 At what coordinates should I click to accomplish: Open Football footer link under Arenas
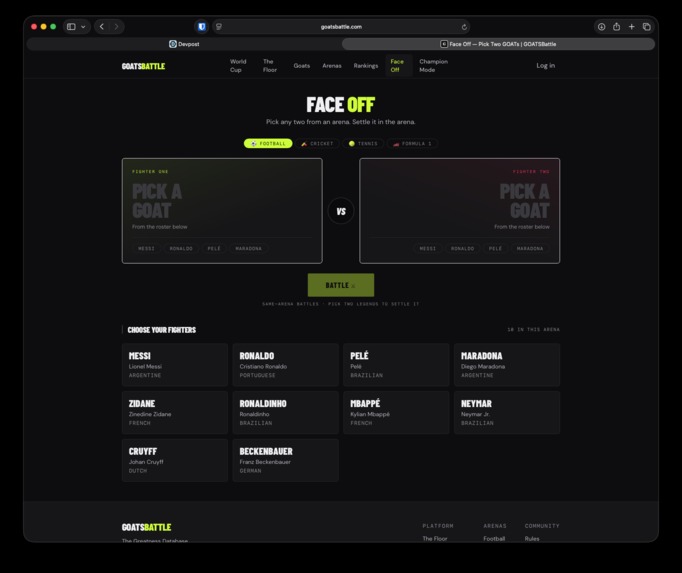(x=494, y=539)
